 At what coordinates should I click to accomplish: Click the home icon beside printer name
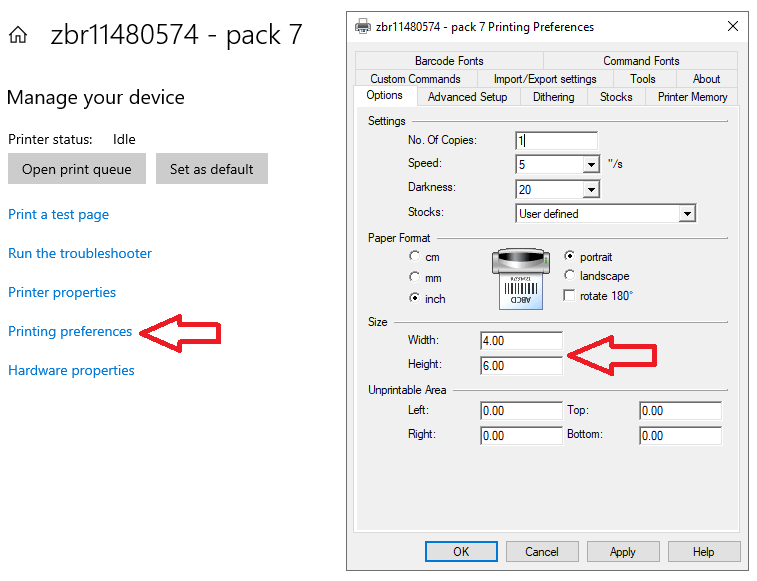click(18, 36)
